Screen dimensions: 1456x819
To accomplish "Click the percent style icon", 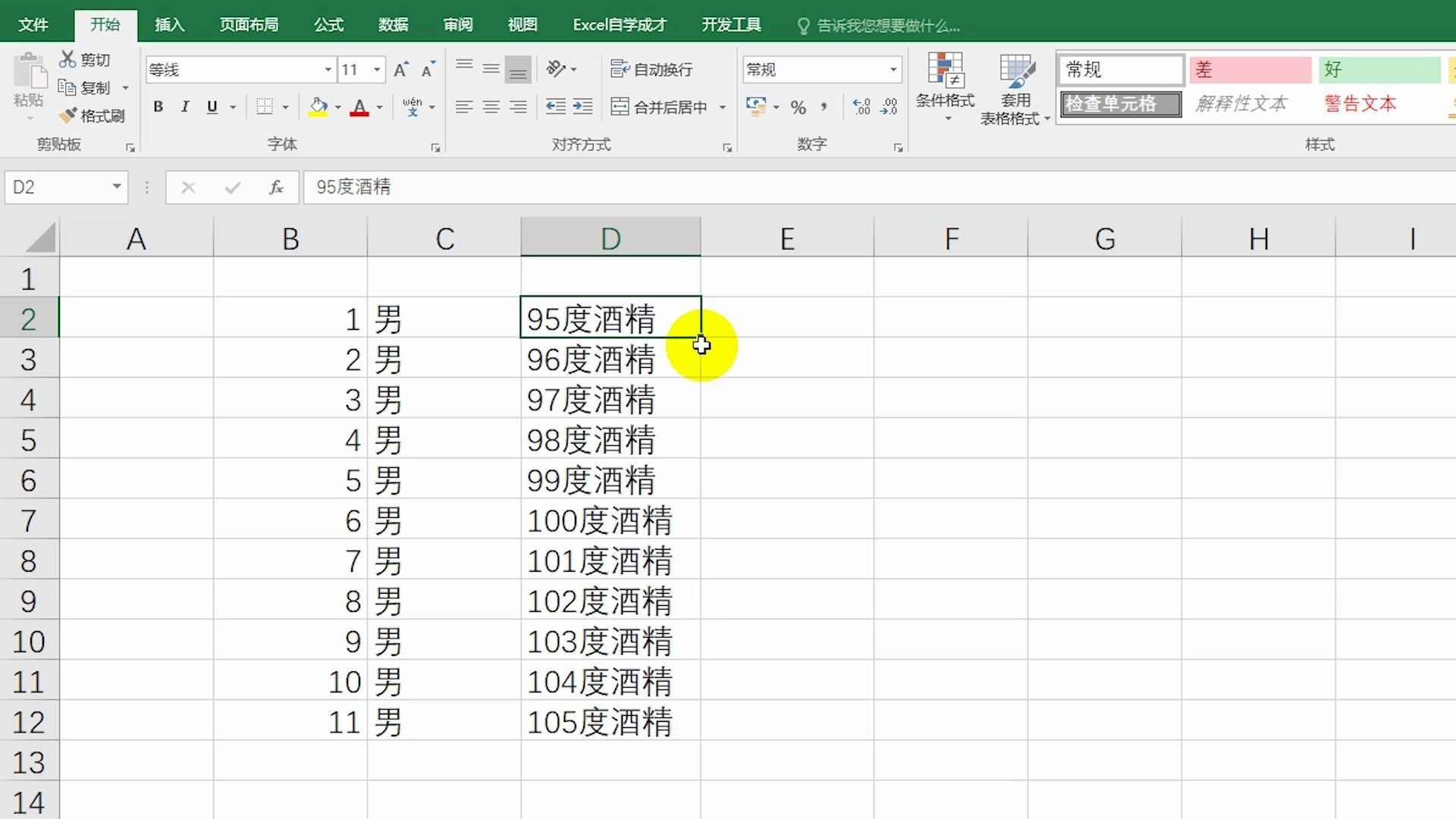I will click(798, 107).
